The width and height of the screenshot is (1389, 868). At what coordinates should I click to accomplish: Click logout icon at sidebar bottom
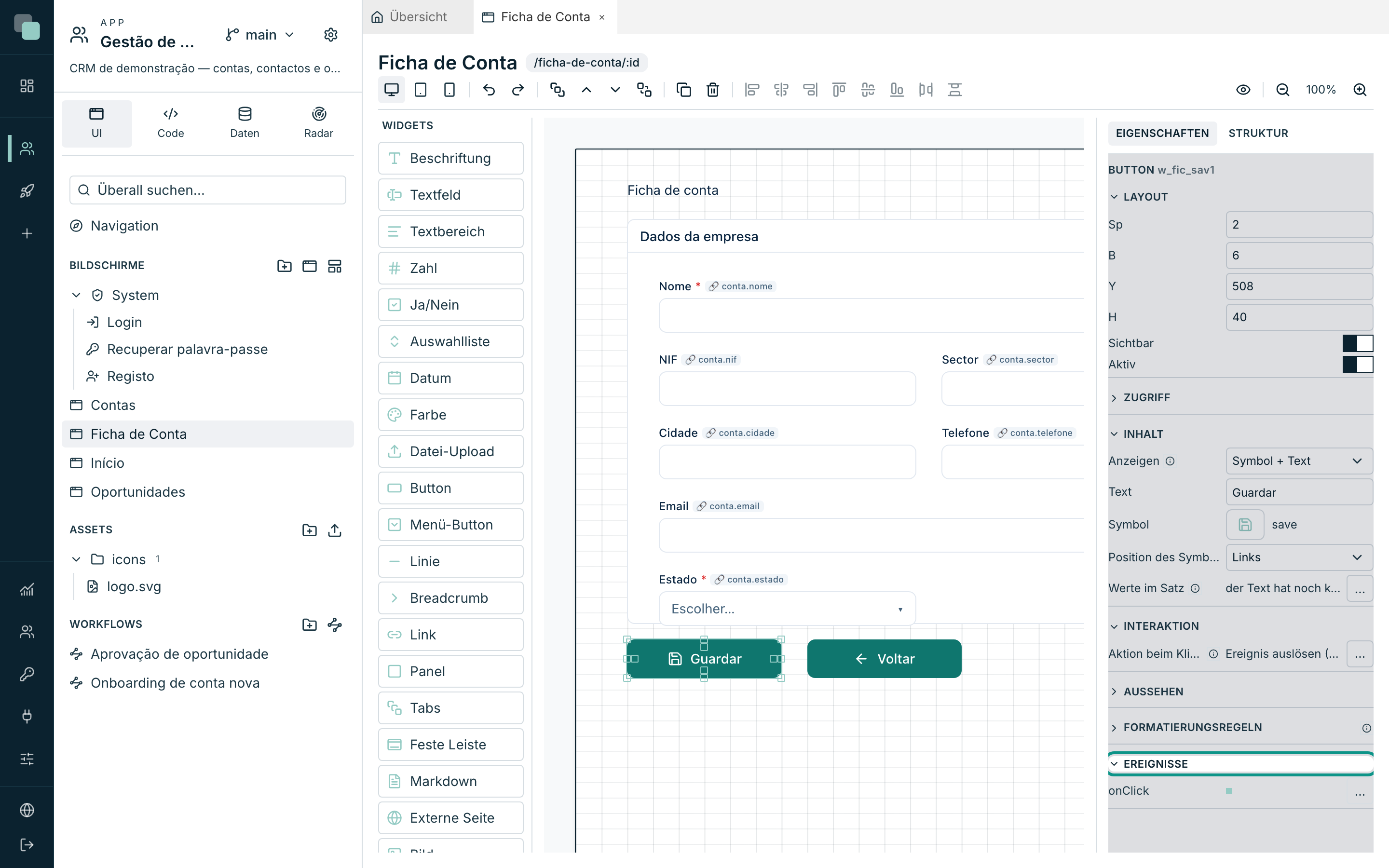point(27,844)
